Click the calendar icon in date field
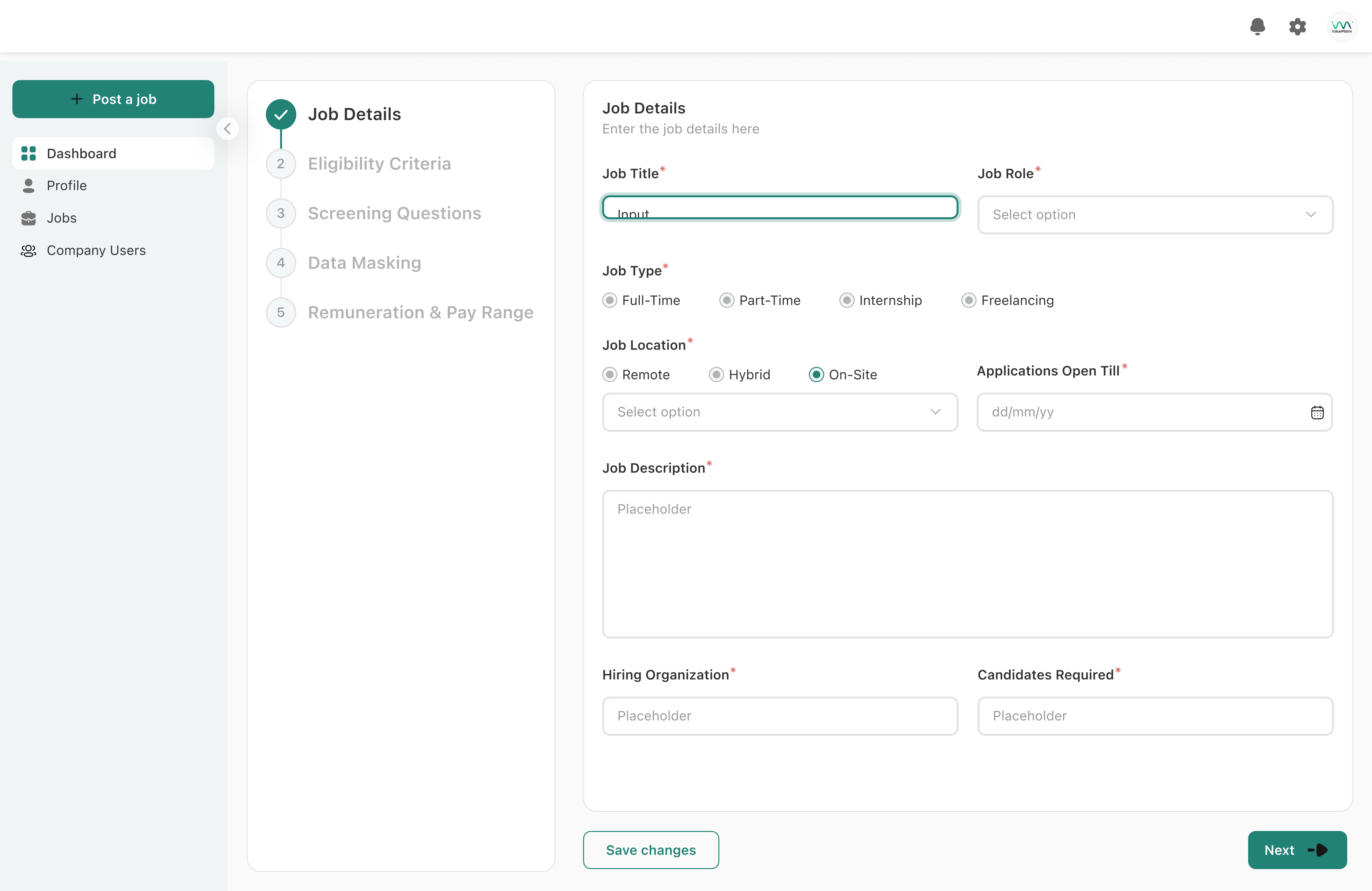1372x891 pixels. point(1317,412)
